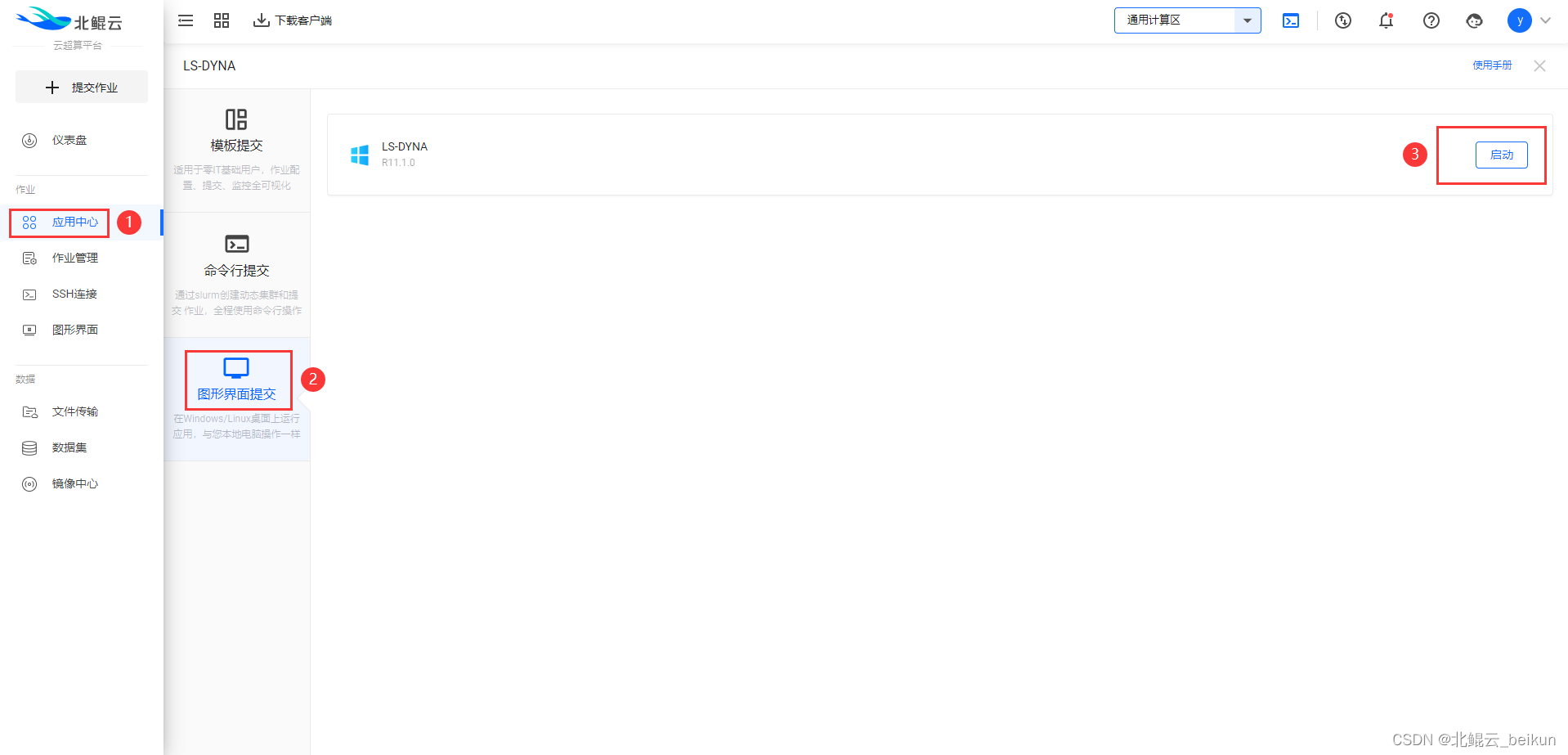Click the 模板提交 layout icon
The image size is (1568, 755).
click(x=236, y=119)
